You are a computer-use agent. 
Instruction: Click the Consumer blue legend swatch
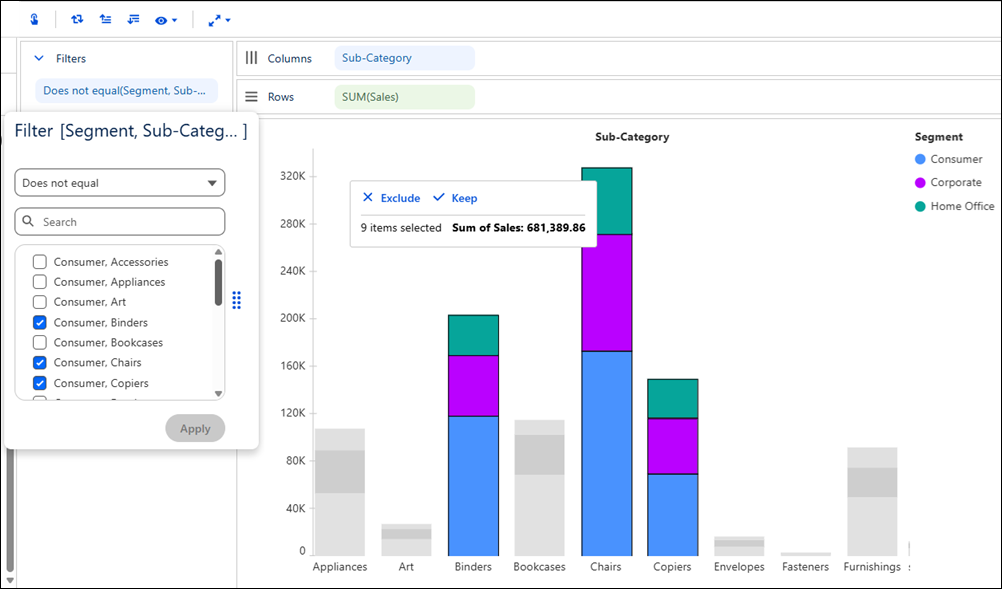coord(920,159)
